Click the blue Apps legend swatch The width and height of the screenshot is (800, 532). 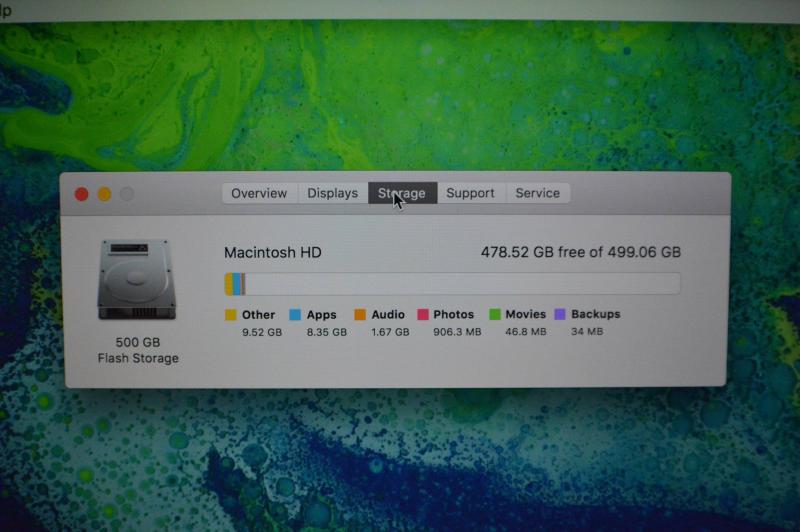point(295,315)
